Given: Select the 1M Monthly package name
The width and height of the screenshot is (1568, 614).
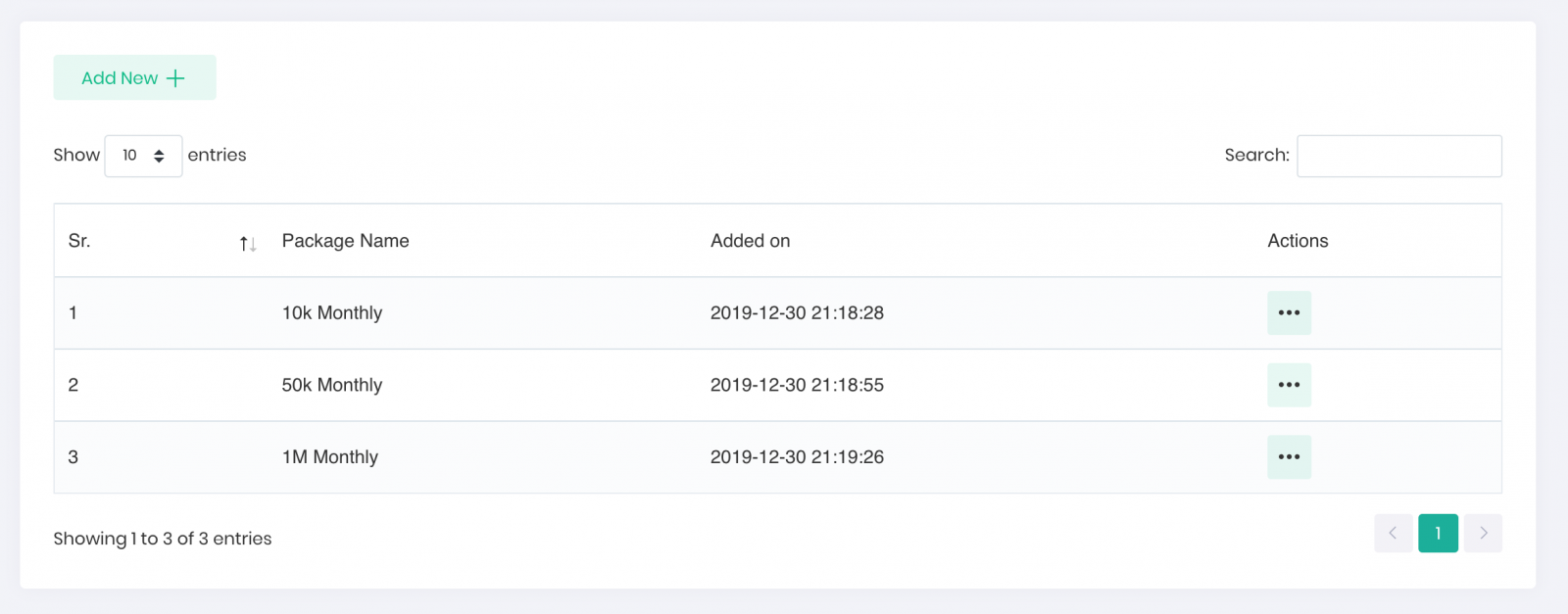Looking at the screenshot, I should pos(330,457).
